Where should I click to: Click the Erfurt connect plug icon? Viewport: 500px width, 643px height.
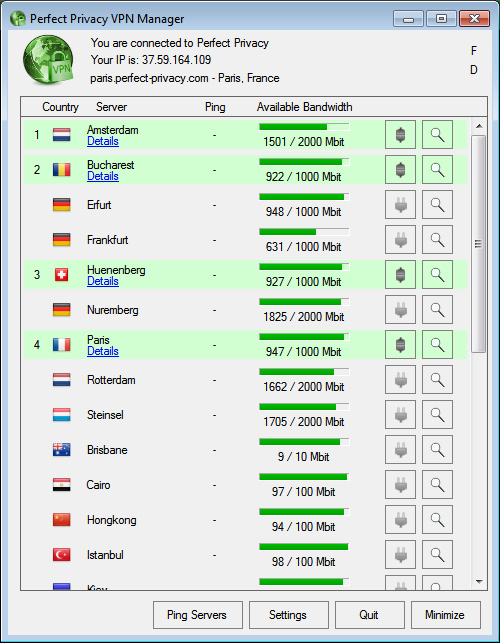click(x=400, y=204)
